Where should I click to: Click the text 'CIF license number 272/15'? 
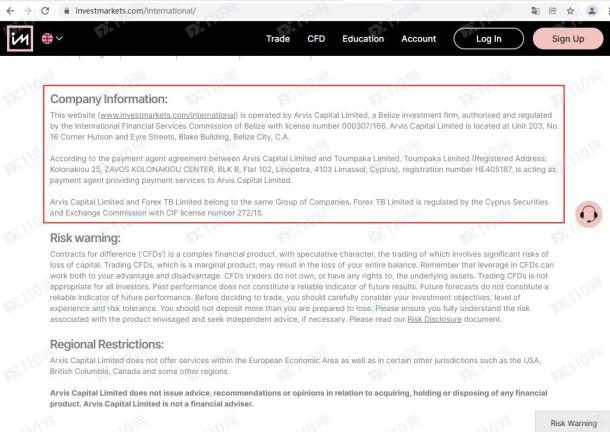[214, 213]
